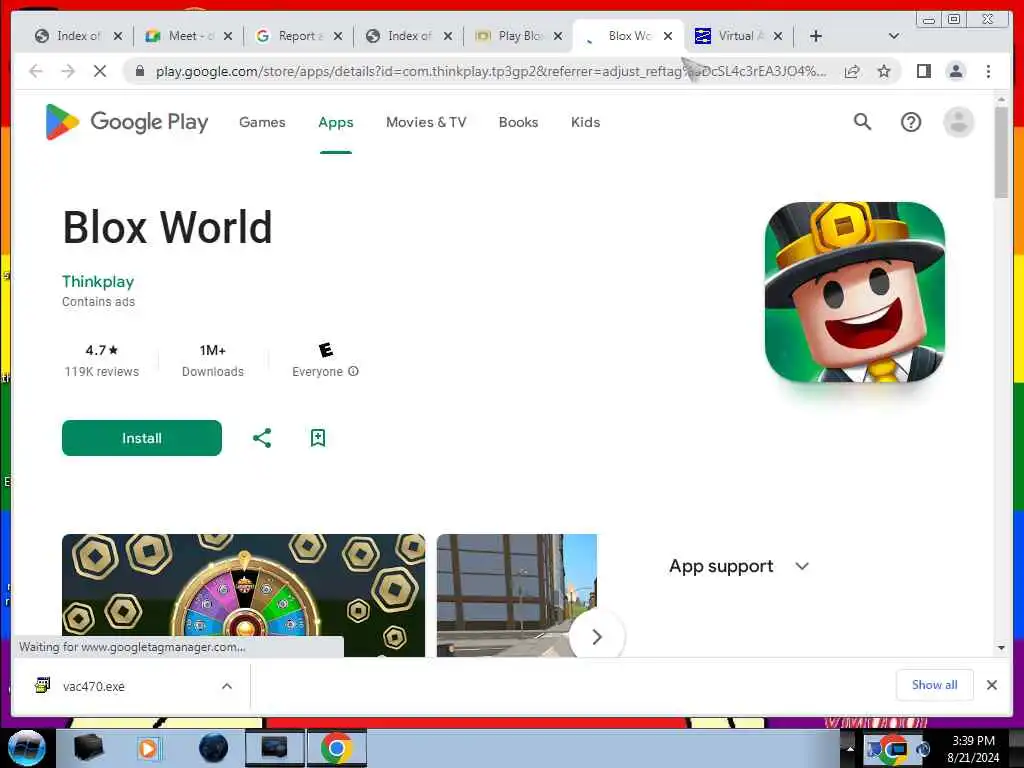Expand the App support section

(x=739, y=566)
